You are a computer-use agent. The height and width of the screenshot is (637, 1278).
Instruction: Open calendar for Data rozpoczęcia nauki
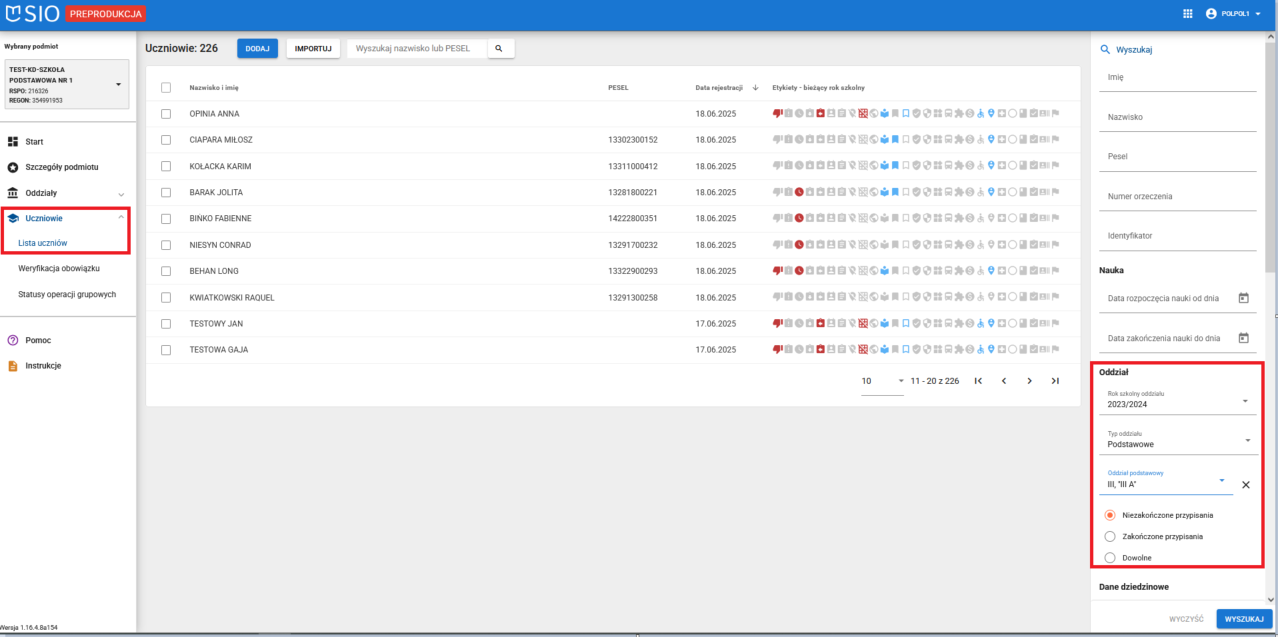pyautogui.click(x=1244, y=298)
